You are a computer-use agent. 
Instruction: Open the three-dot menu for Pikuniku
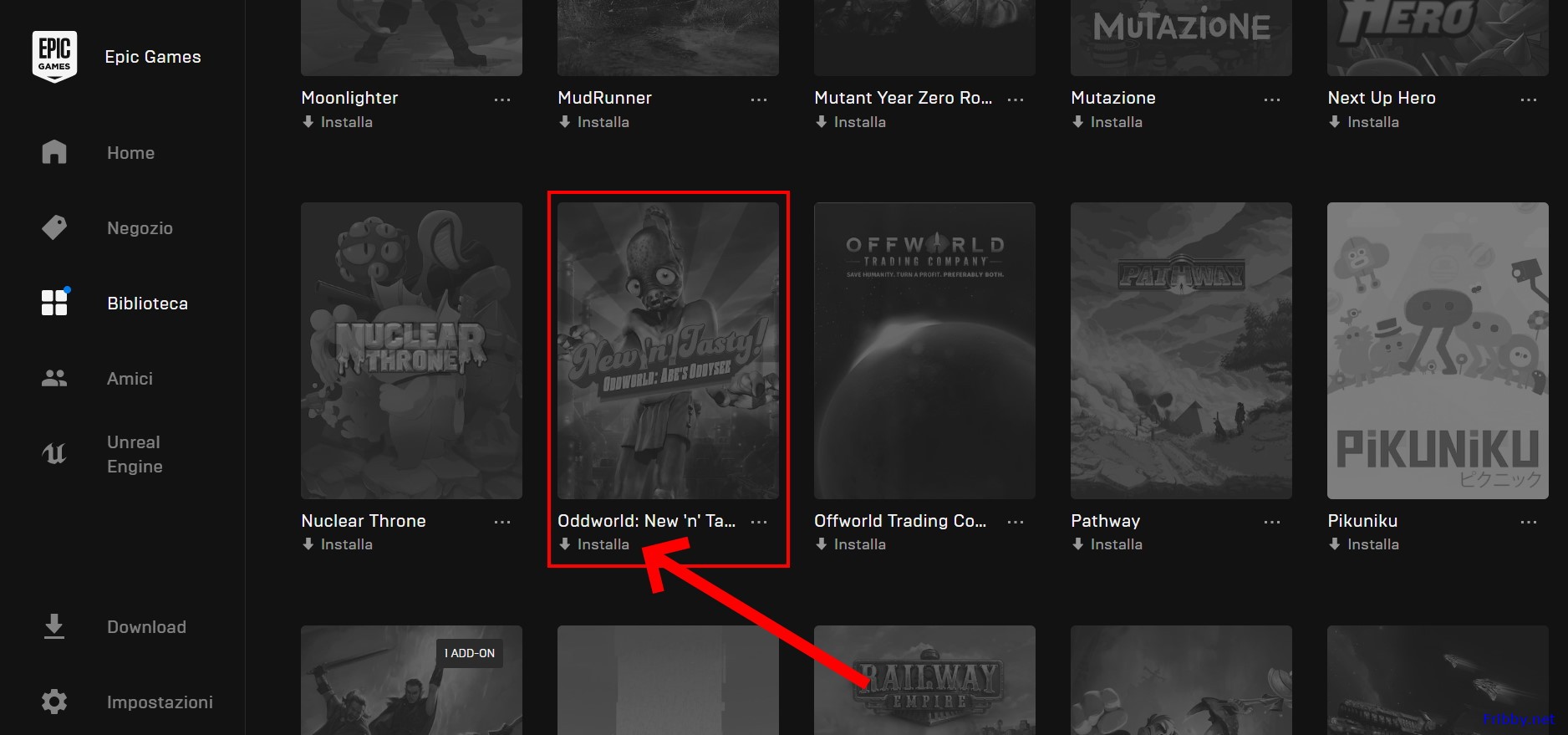(1529, 522)
